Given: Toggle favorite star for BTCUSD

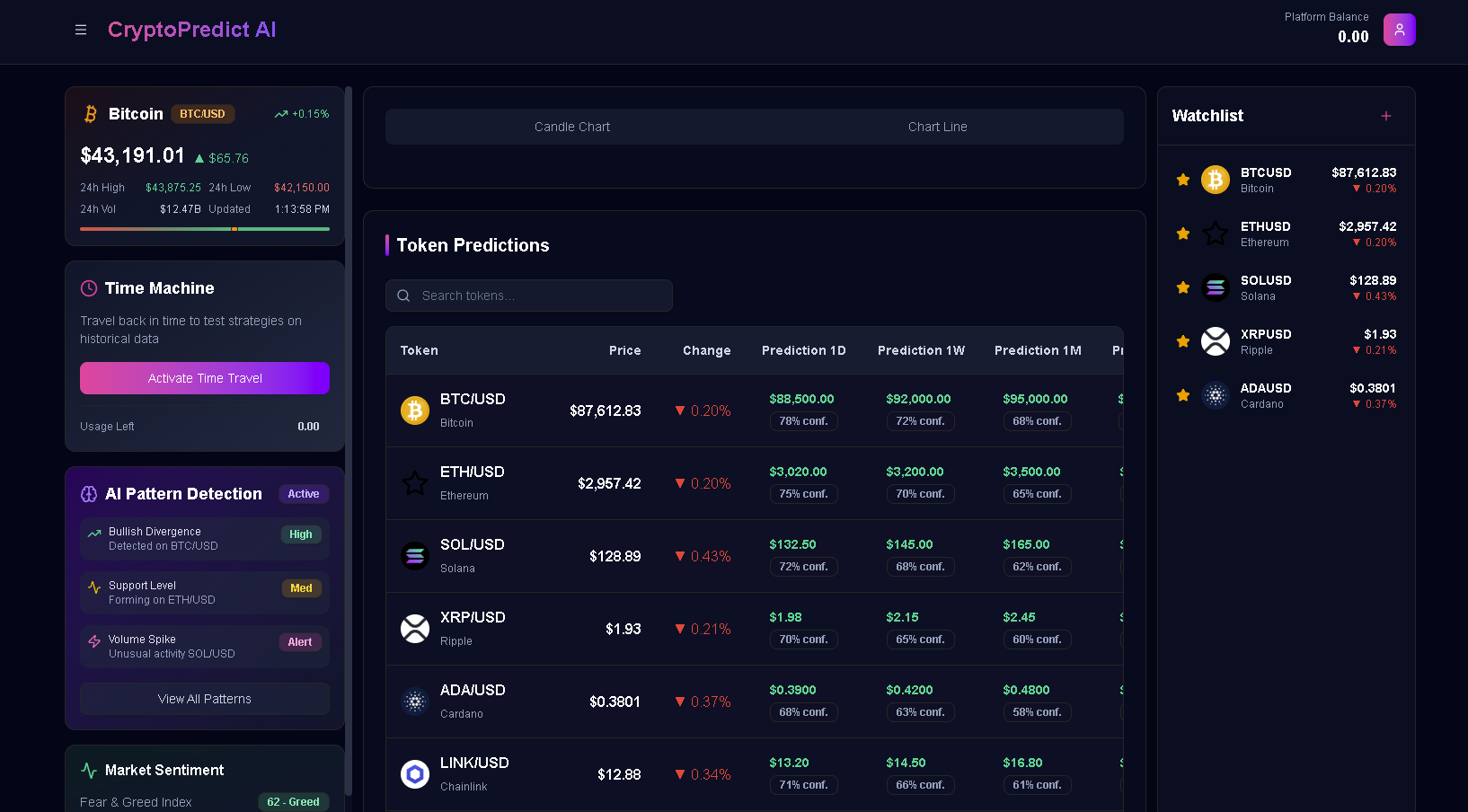Looking at the screenshot, I should pos(1183,180).
